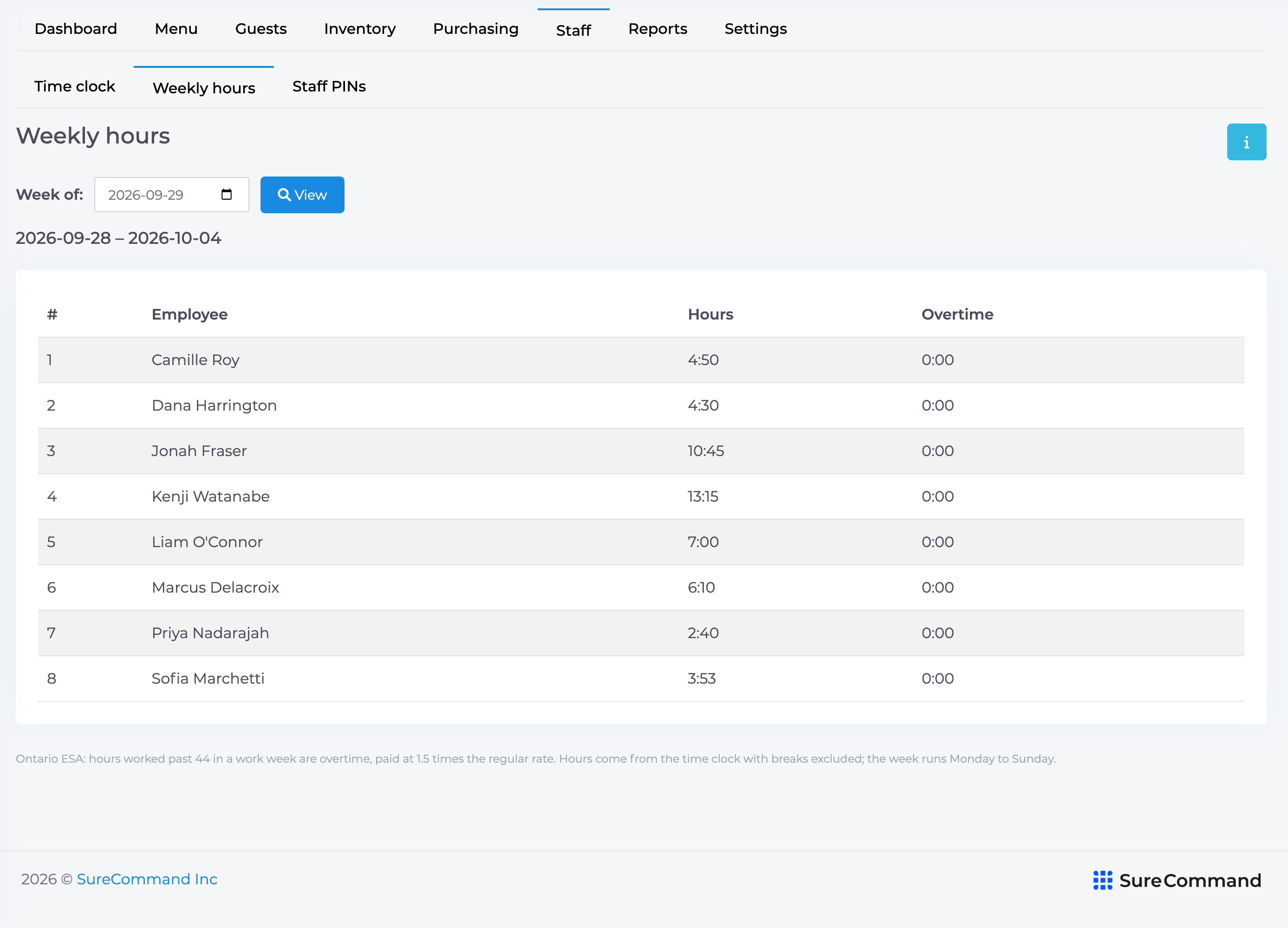
Task: Select Dana Harrington row name
Action: coord(214,405)
